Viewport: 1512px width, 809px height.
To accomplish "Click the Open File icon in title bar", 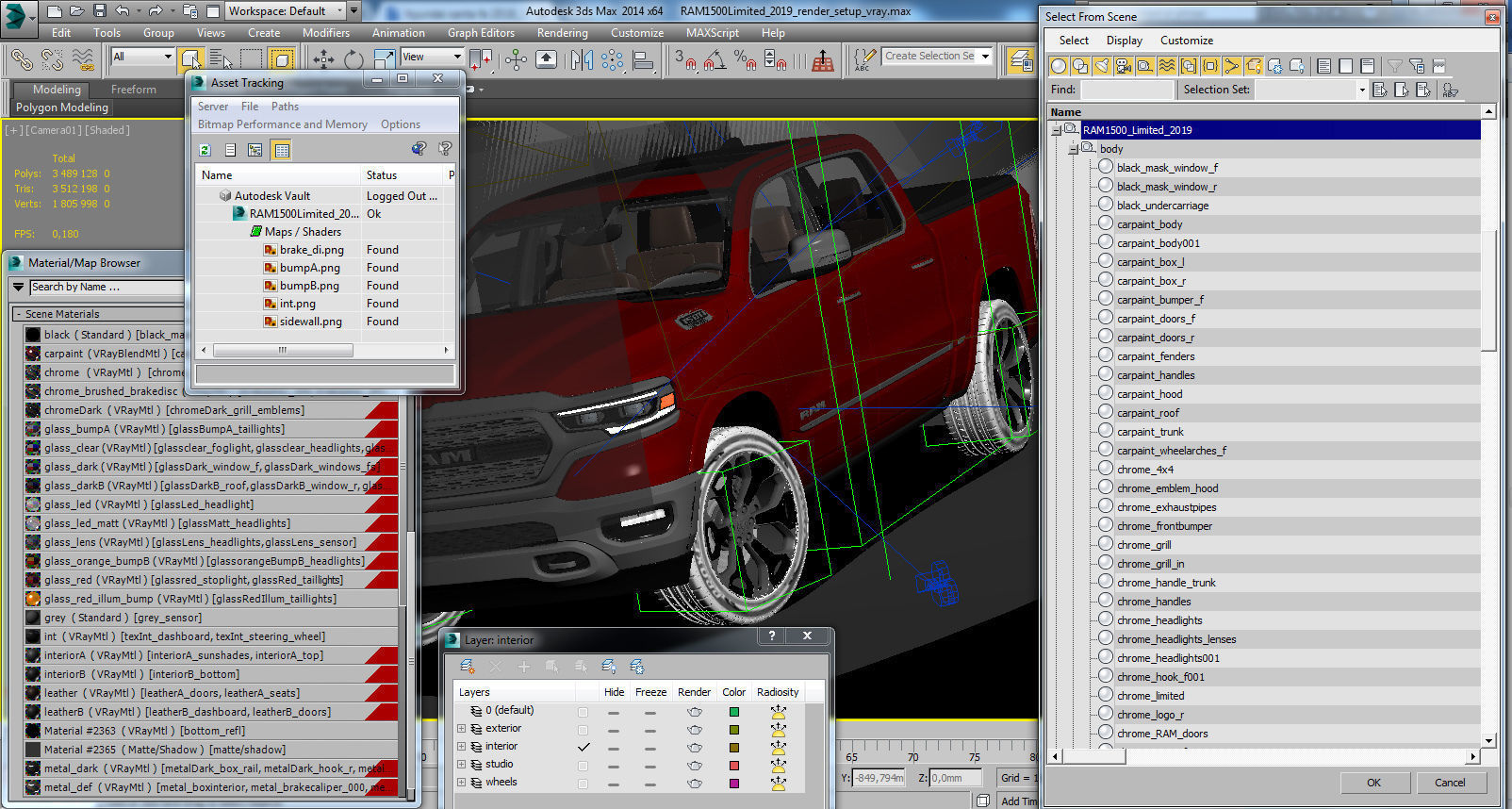I will coord(77,11).
